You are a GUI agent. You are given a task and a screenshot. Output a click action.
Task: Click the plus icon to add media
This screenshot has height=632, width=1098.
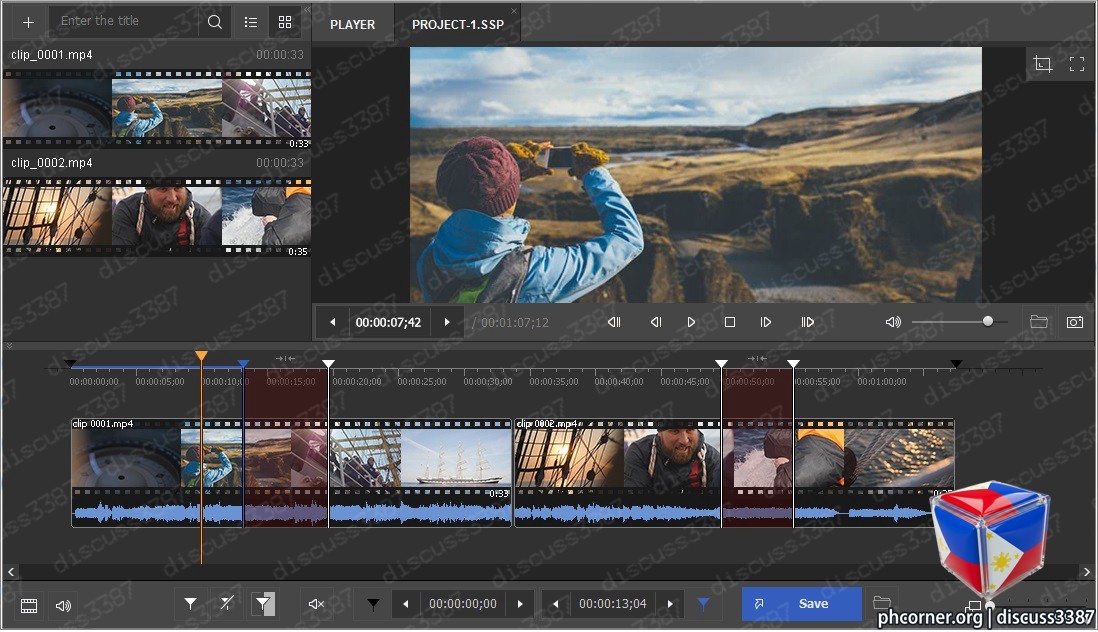pos(28,22)
